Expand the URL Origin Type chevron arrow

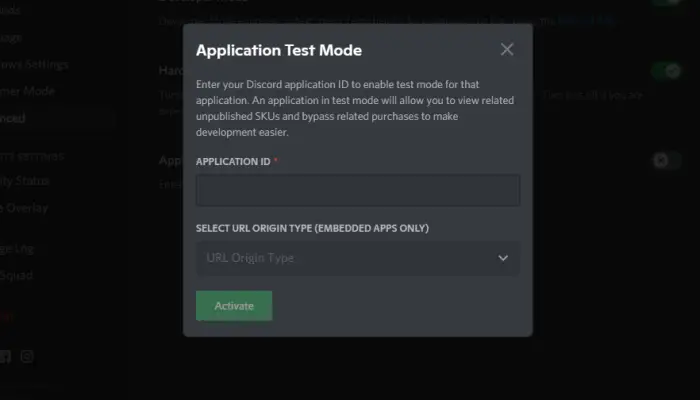point(503,258)
